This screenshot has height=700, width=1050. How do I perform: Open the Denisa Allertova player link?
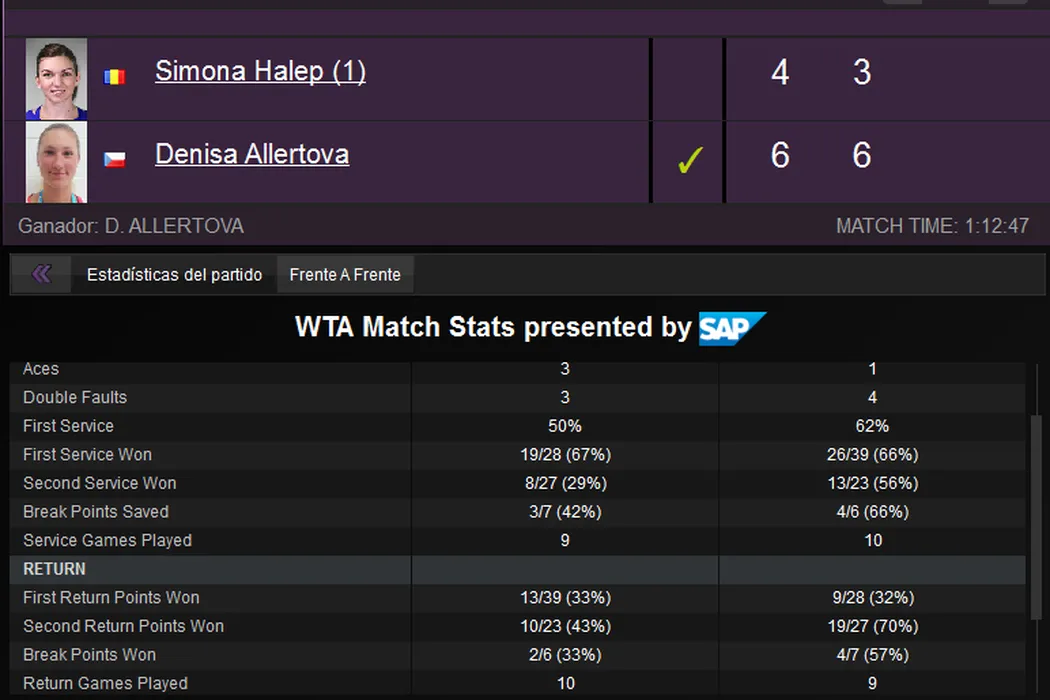[x=252, y=154]
